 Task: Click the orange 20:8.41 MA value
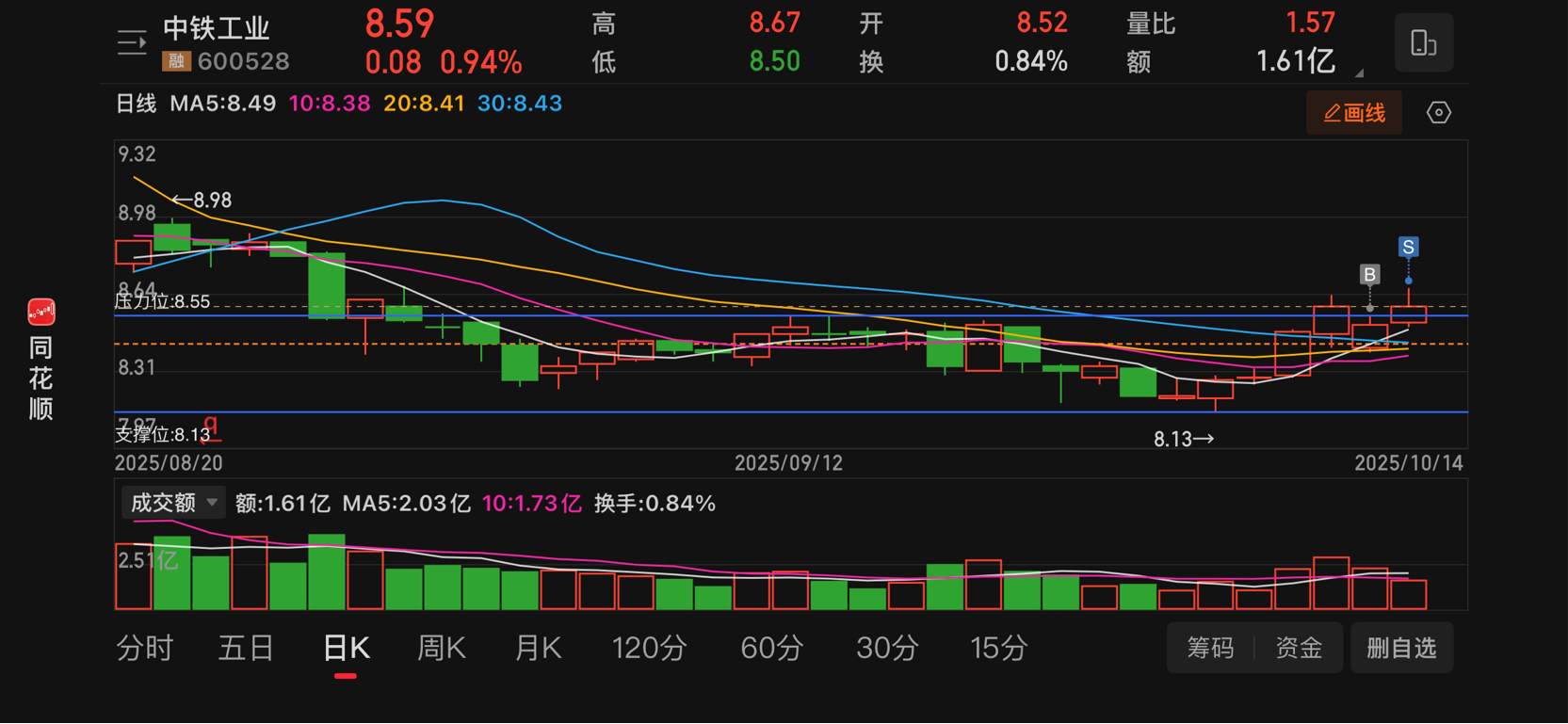coord(424,104)
